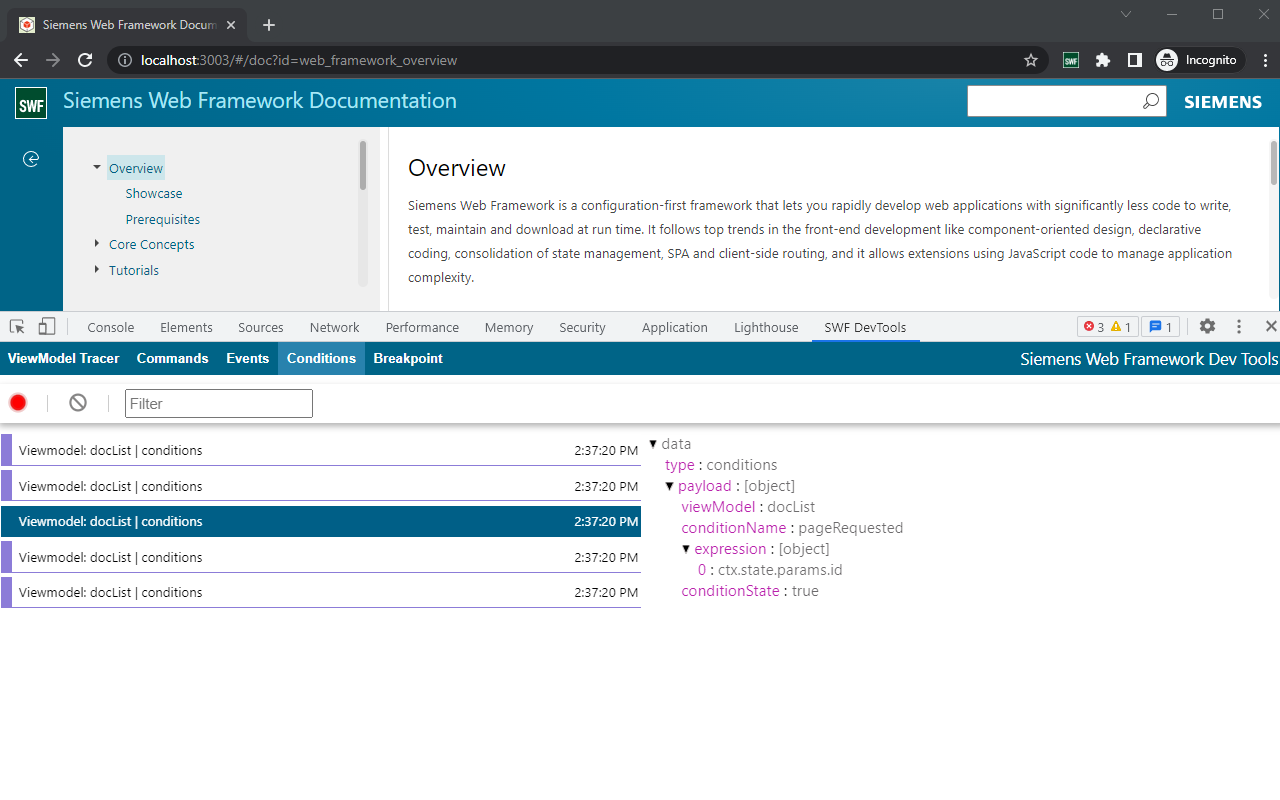The image size is (1280, 800).
Task: Go forward in browser history
Action: pos(53,60)
